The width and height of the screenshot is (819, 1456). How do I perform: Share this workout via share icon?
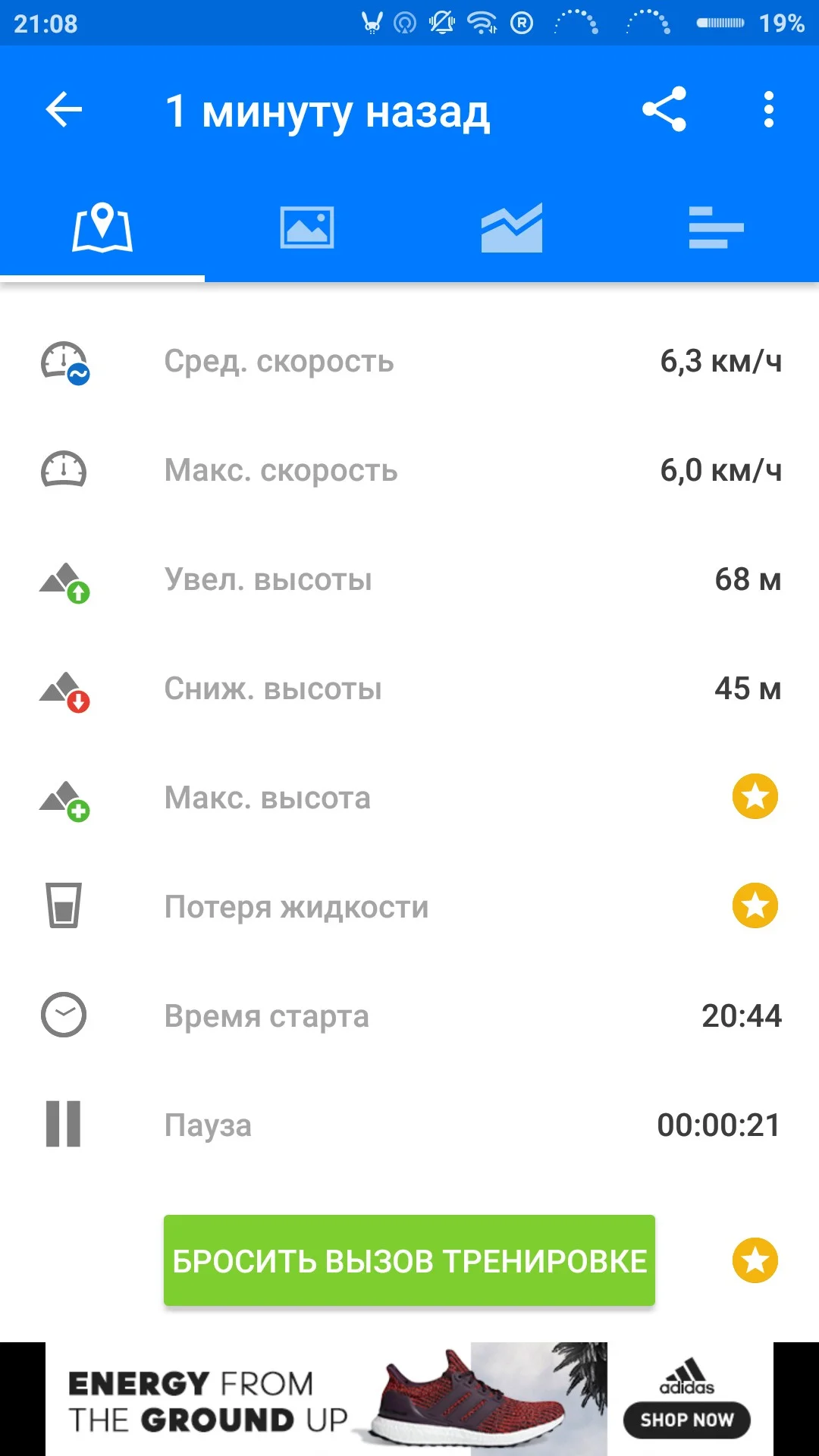click(664, 110)
